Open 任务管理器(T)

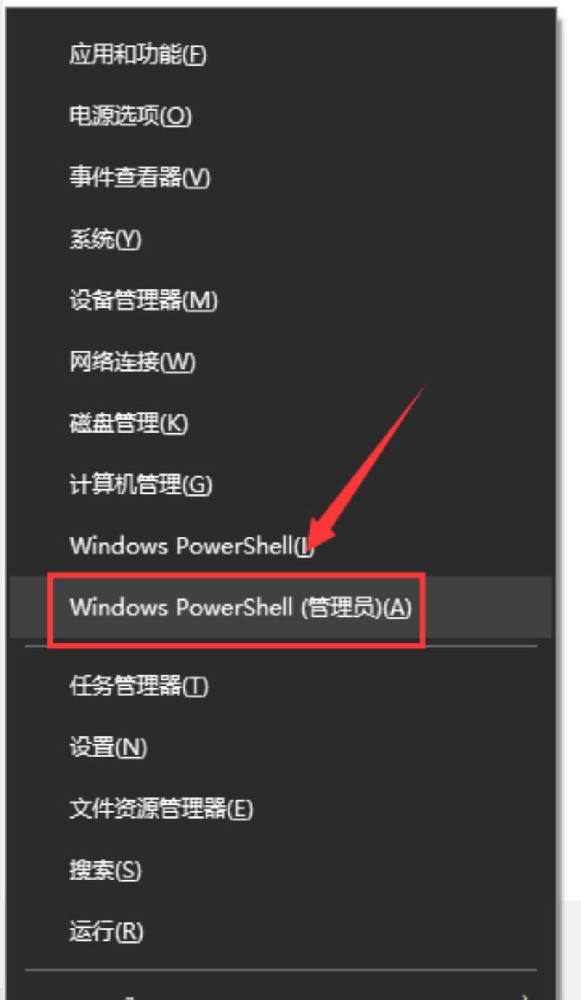tap(281, 686)
